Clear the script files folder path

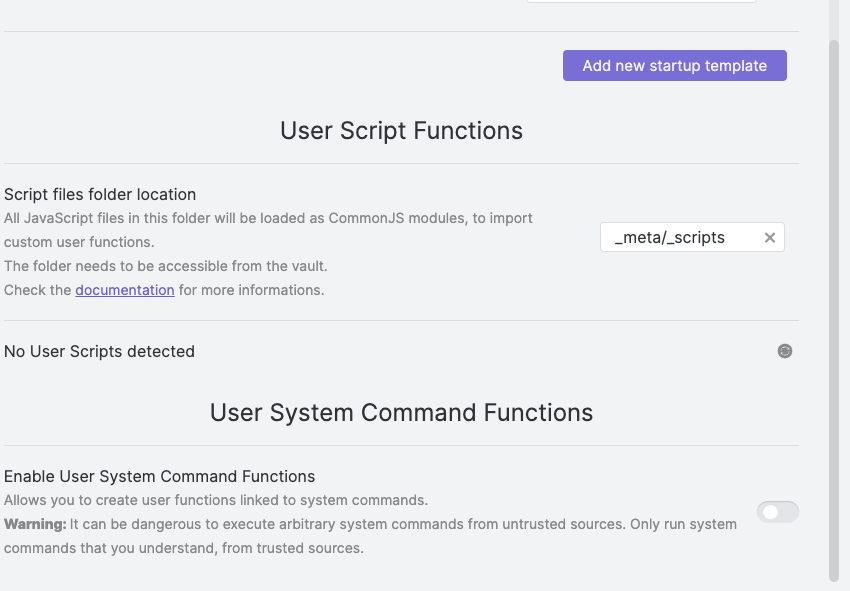point(770,238)
